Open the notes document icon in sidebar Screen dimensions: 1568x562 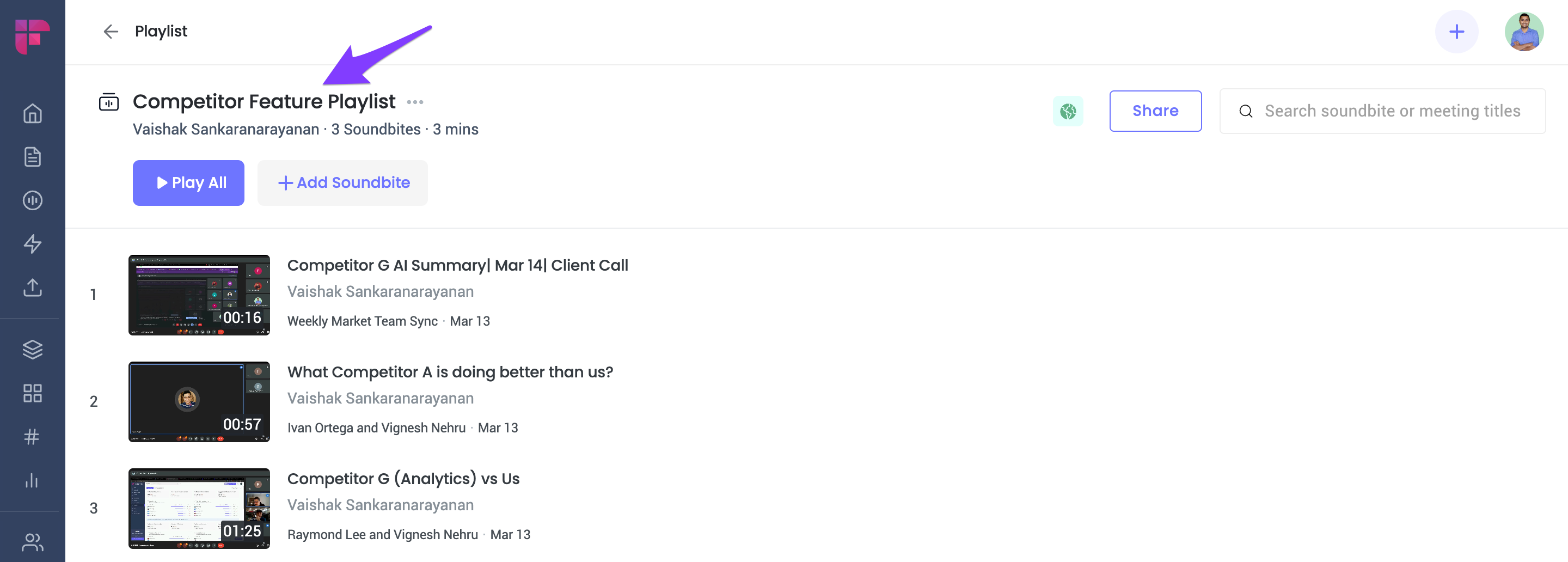(x=32, y=156)
